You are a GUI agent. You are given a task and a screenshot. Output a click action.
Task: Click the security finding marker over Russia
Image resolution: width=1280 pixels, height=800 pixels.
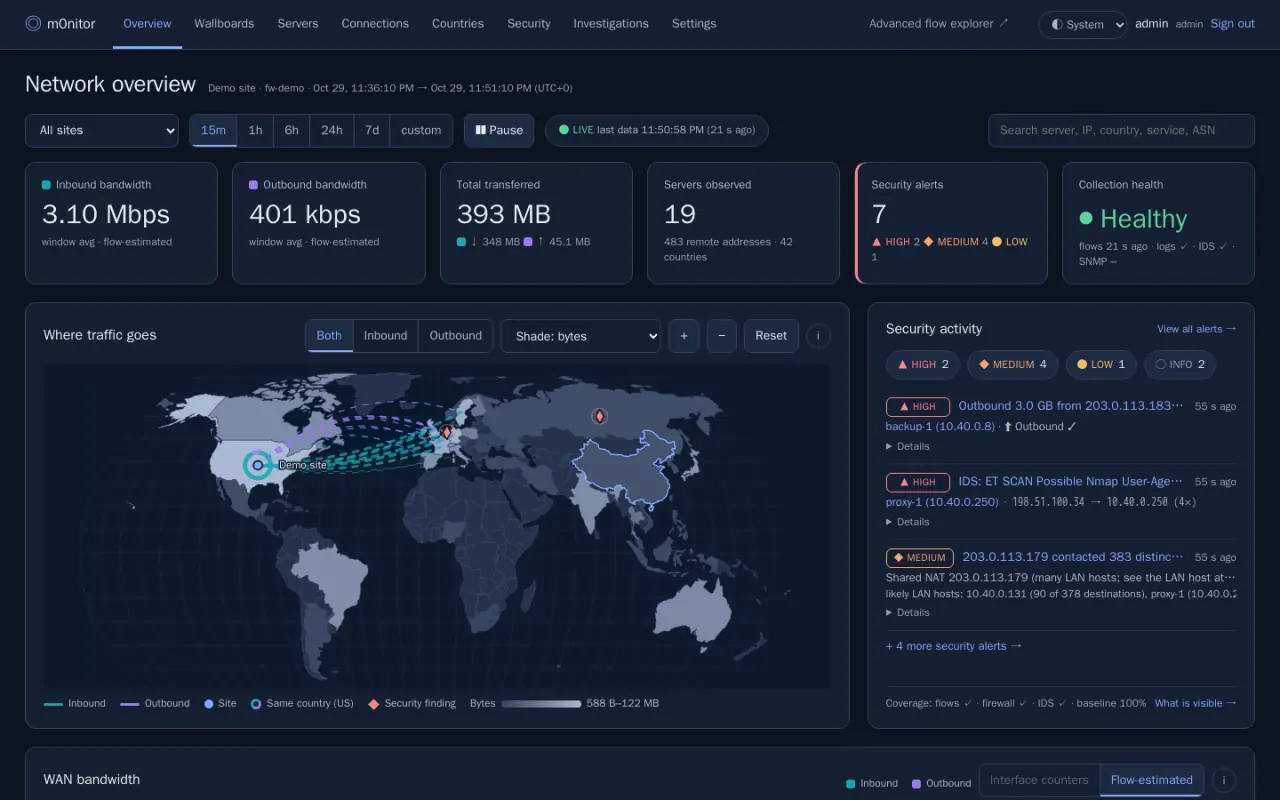tap(599, 416)
